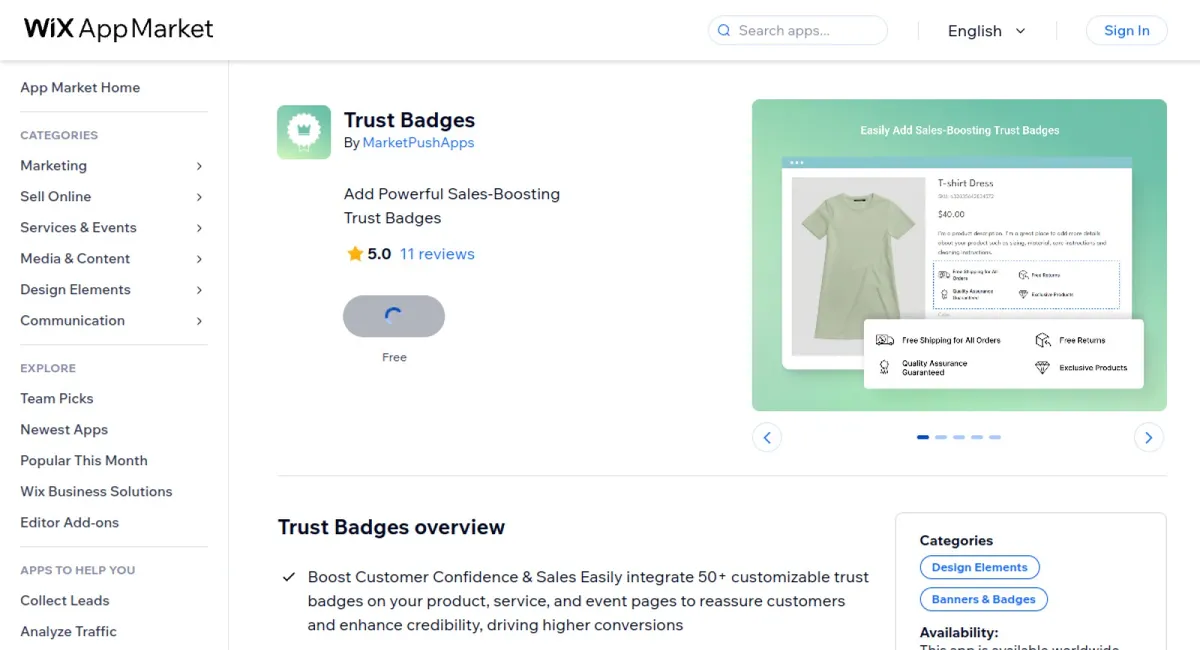The width and height of the screenshot is (1200, 650).
Task: Open the English language dropdown
Action: (x=986, y=31)
